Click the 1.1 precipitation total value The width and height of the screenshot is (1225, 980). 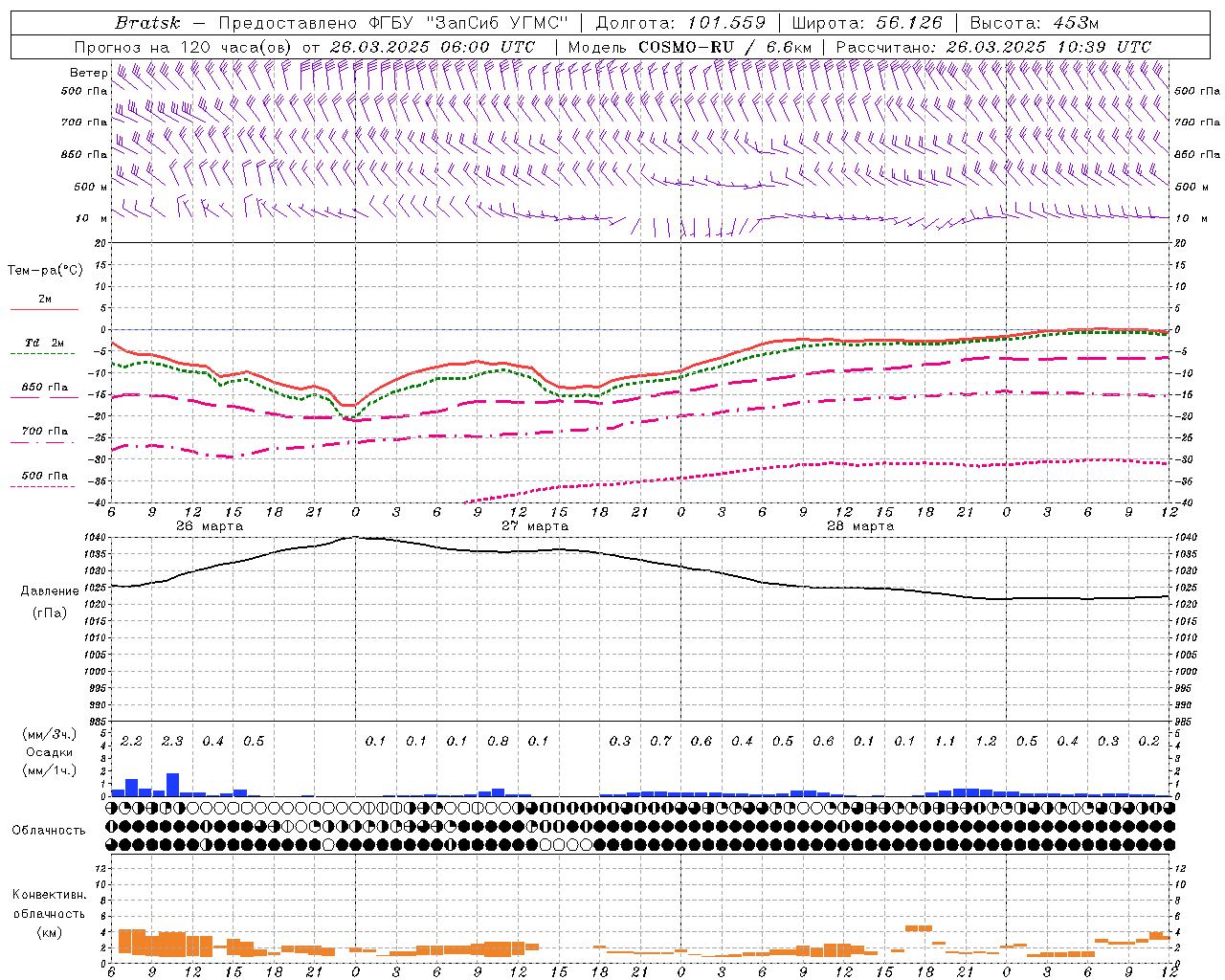point(945,742)
